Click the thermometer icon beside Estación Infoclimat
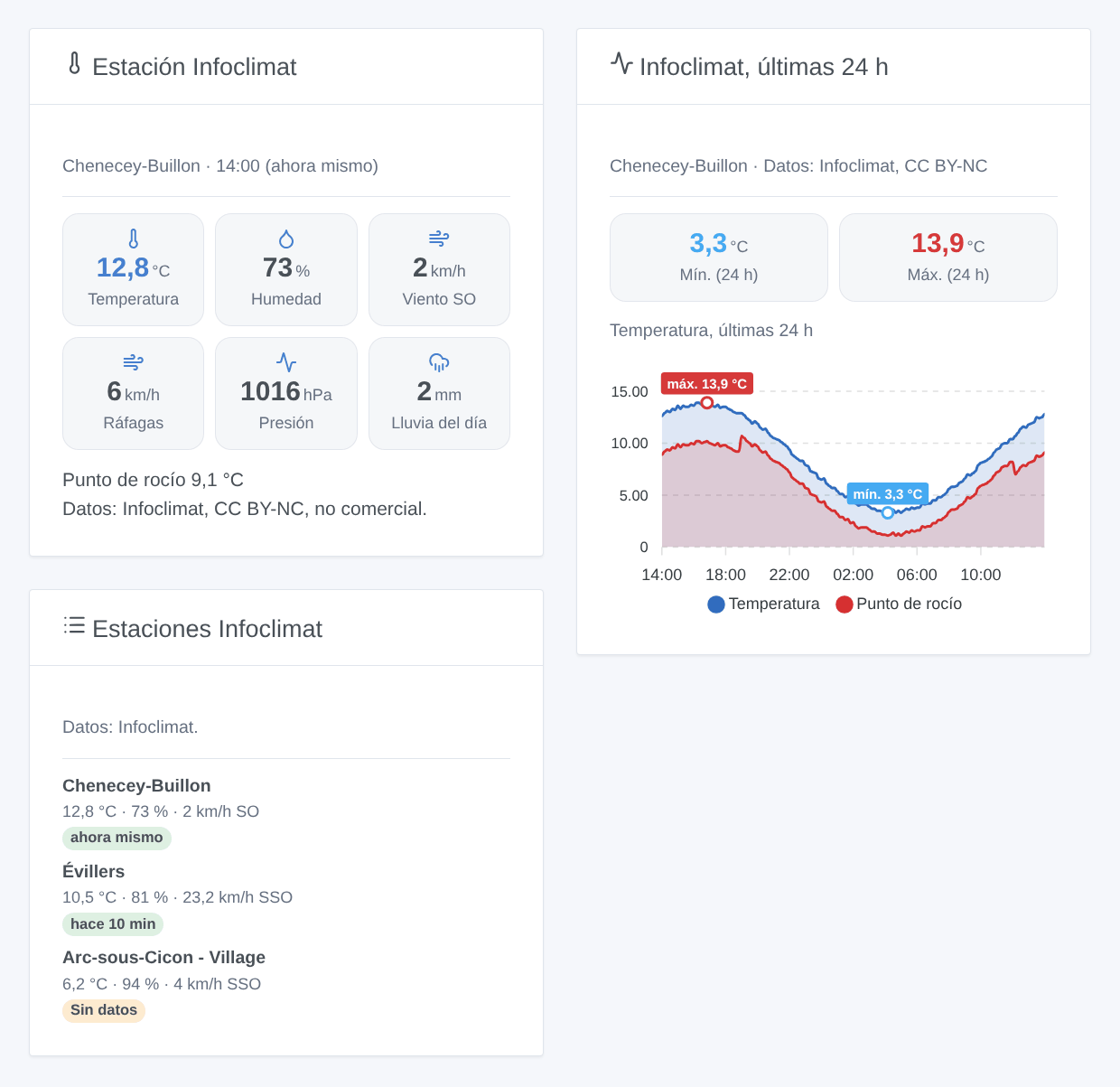This screenshot has height=1087, width=1120. [x=75, y=63]
